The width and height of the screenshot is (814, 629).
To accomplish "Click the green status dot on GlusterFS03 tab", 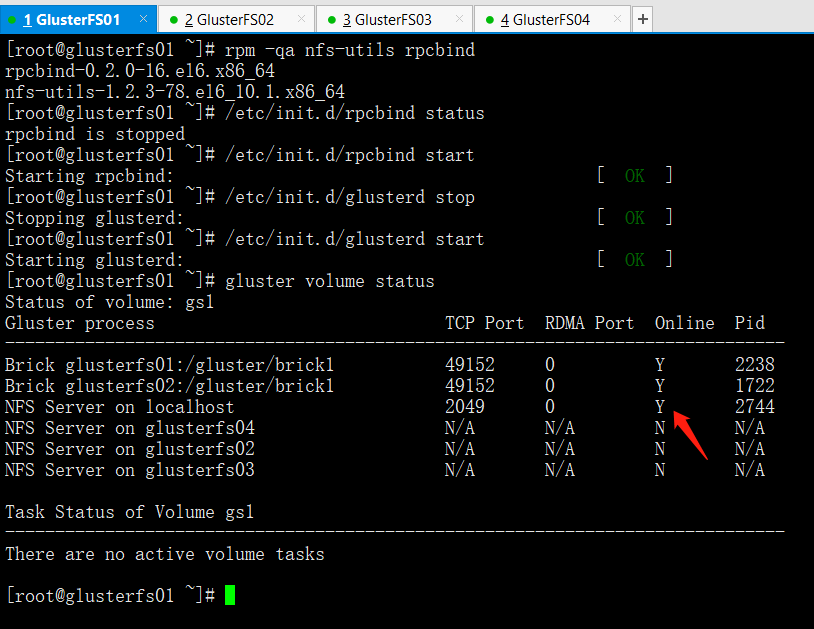I will tap(332, 20).
